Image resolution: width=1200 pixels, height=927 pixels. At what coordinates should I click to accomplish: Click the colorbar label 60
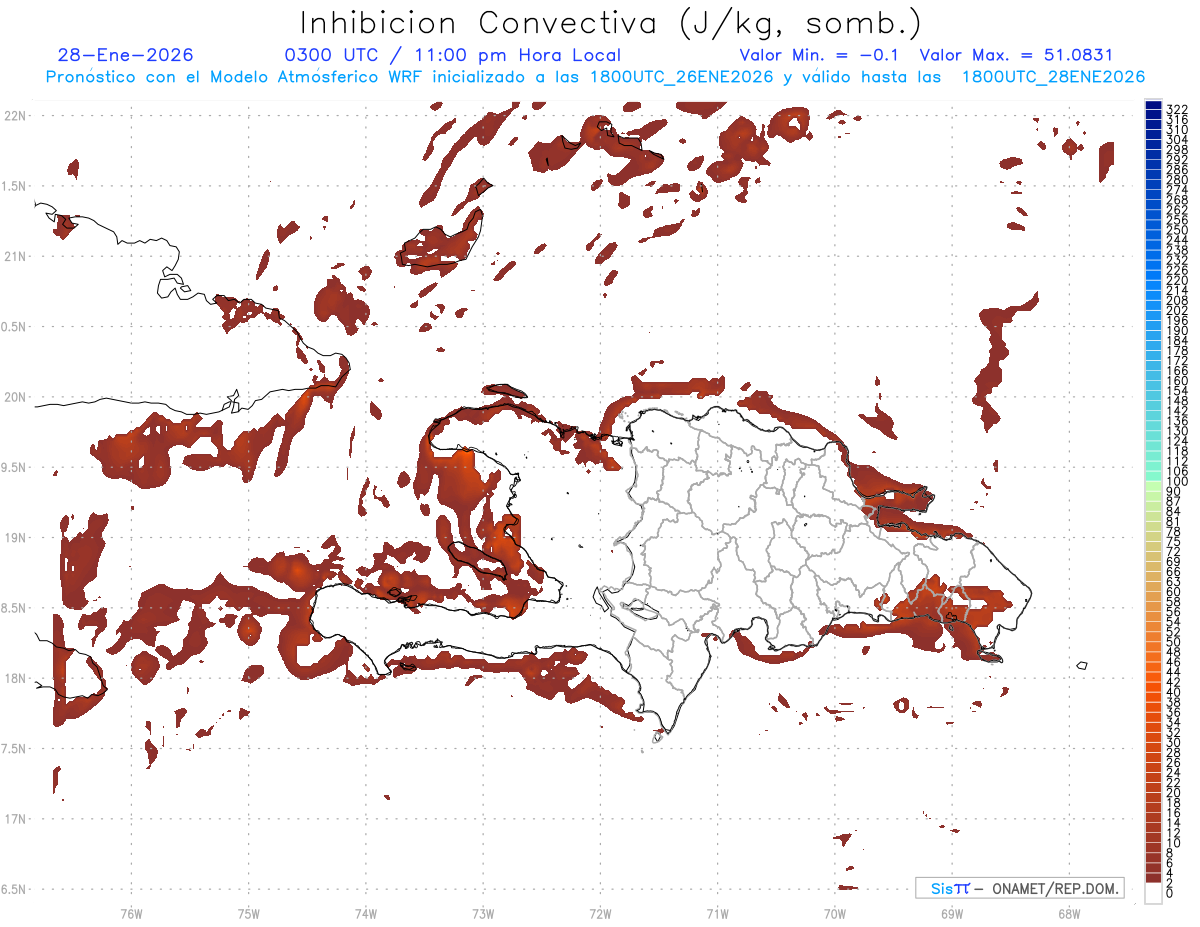pos(1173,591)
